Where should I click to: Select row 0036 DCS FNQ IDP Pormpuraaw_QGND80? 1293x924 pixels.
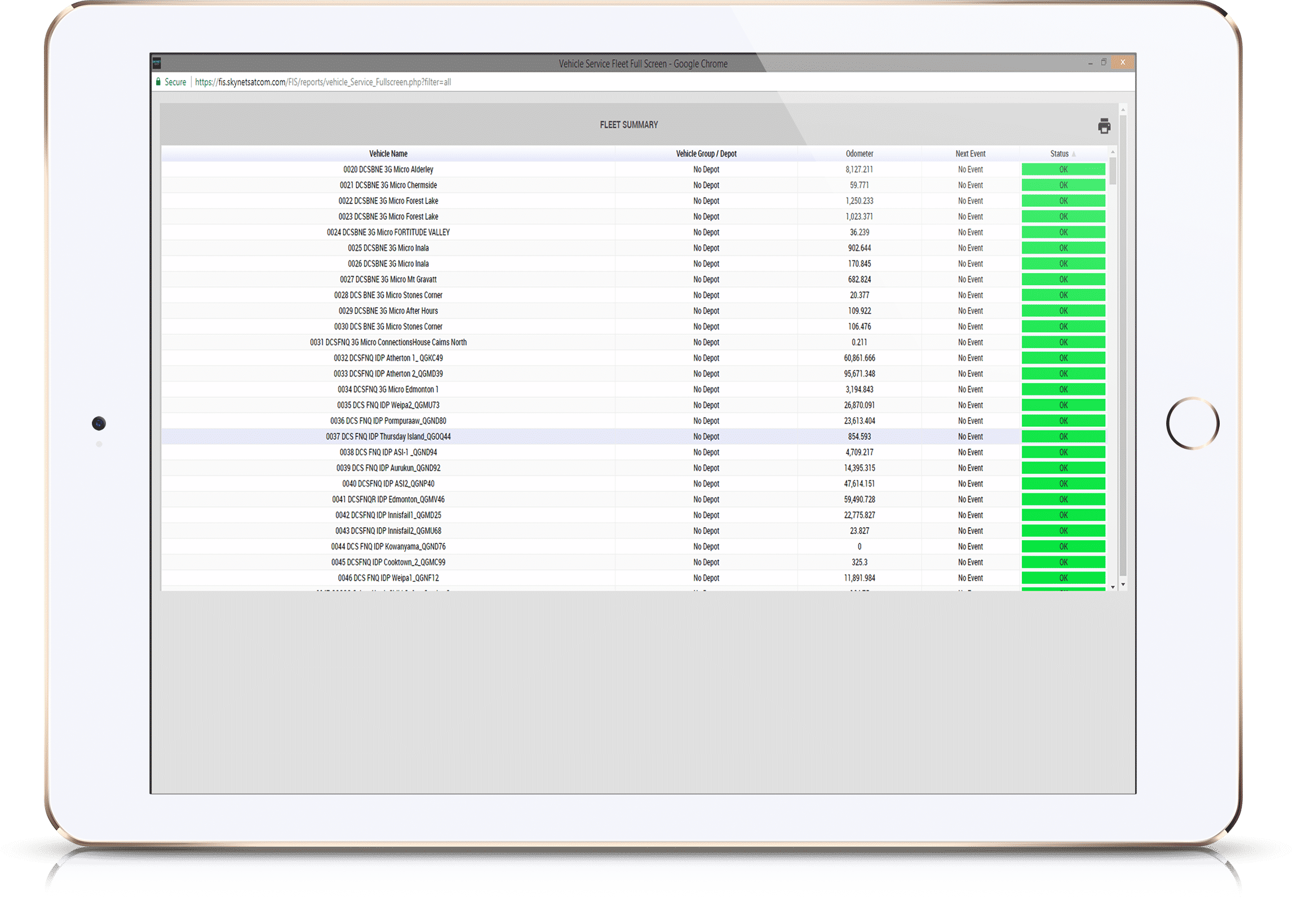tap(634, 421)
